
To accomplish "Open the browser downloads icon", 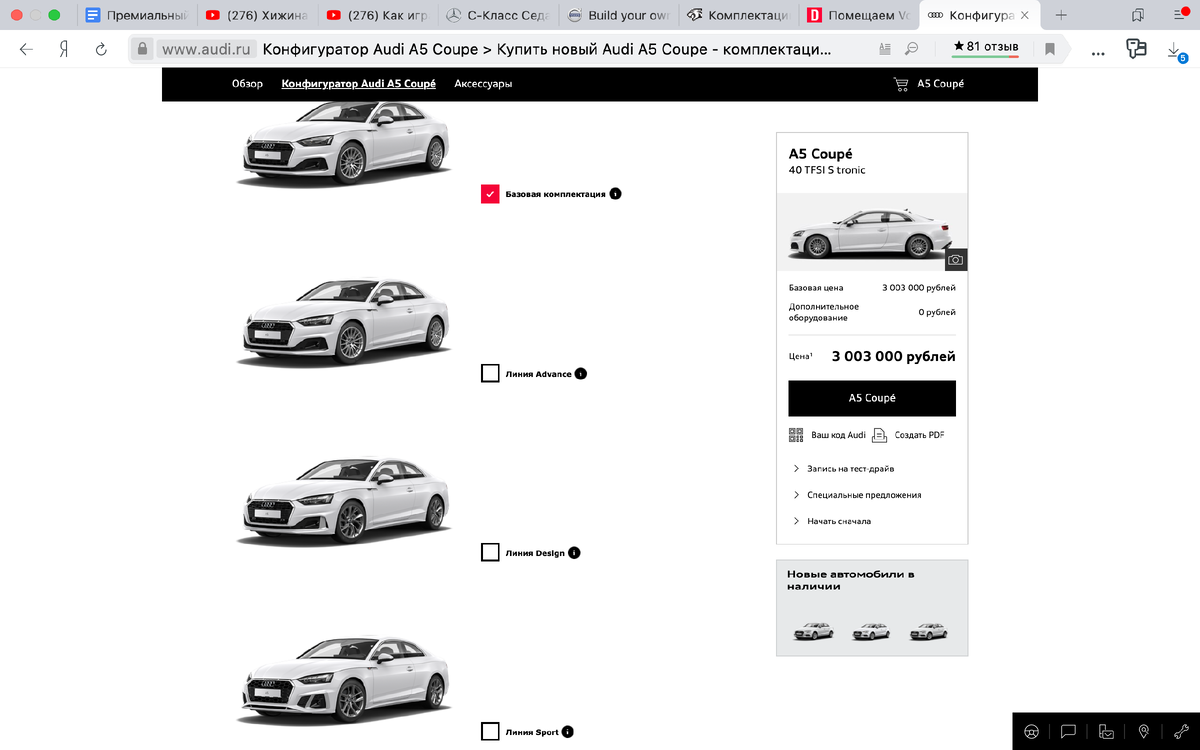I will tap(1175, 50).
